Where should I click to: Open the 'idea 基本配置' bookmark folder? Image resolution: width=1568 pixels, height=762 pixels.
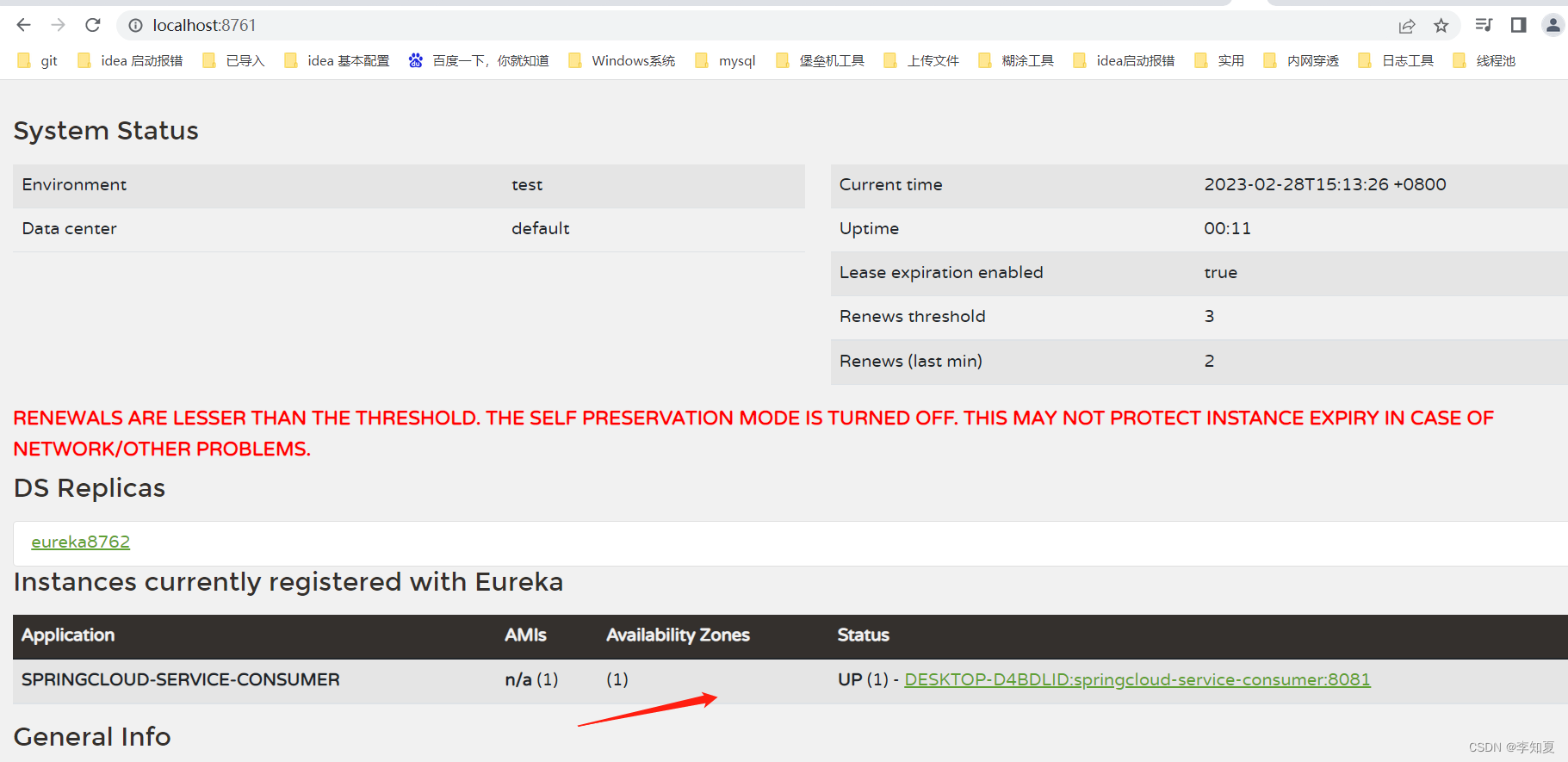pos(337,60)
